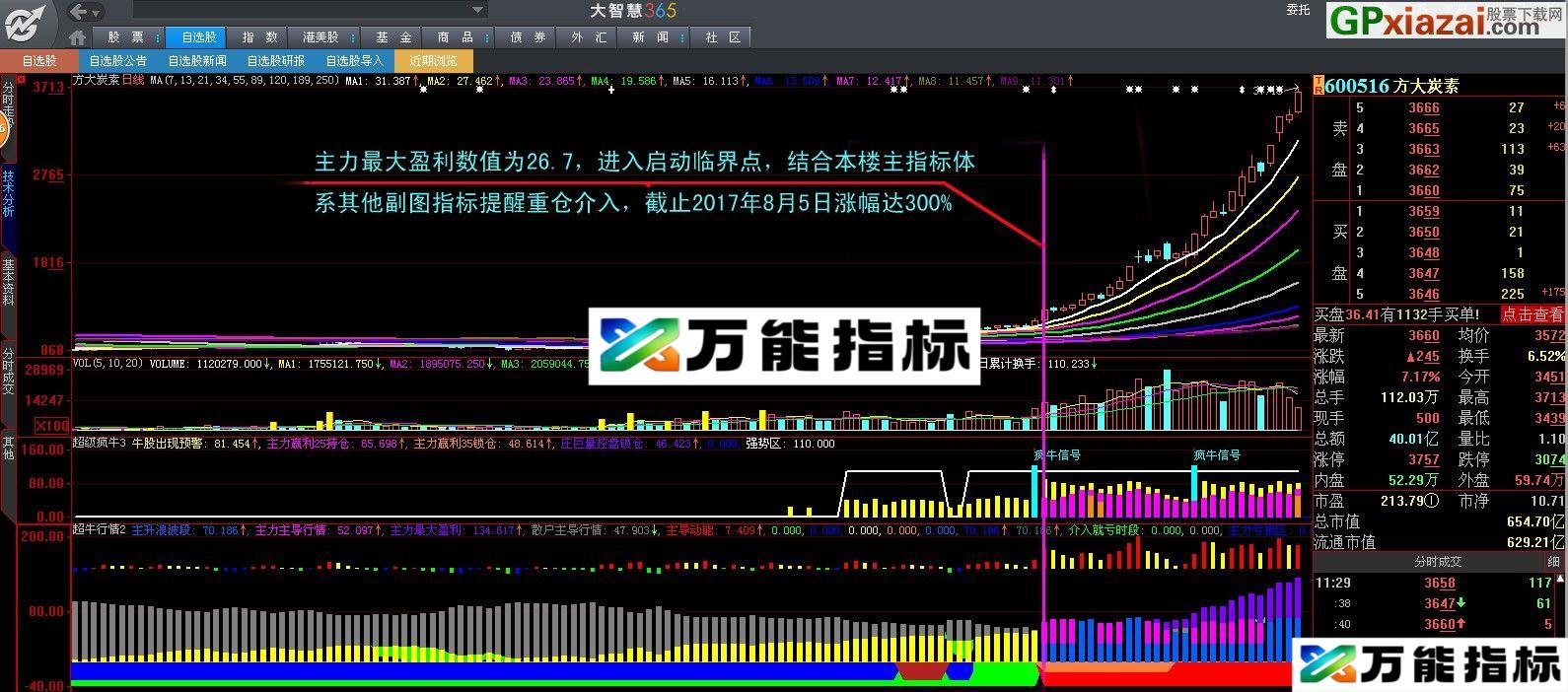This screenshot has width=1568, height=692.
Task: Click sell level 1 price 3660
Action: point(1423,190)
